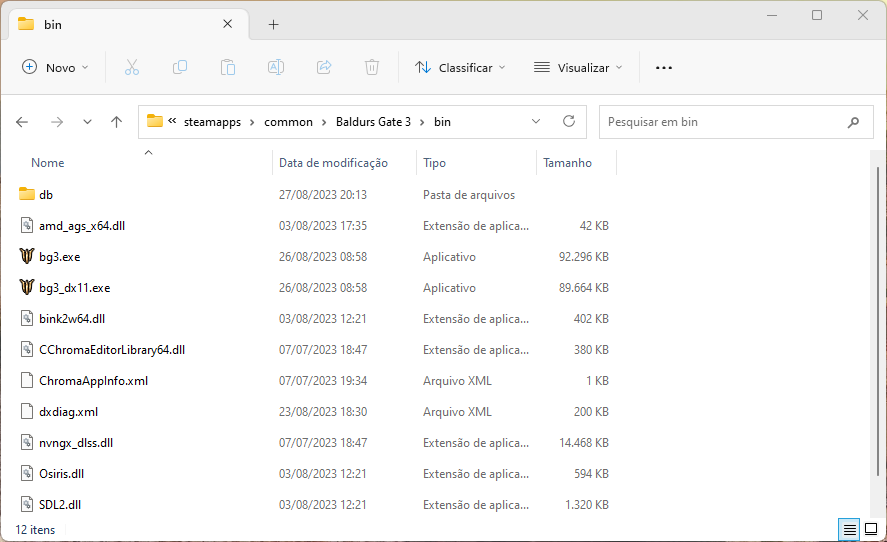887x542 pixels.
Task: Click the bin breadcrumb segment
Action: coord(442,122)
